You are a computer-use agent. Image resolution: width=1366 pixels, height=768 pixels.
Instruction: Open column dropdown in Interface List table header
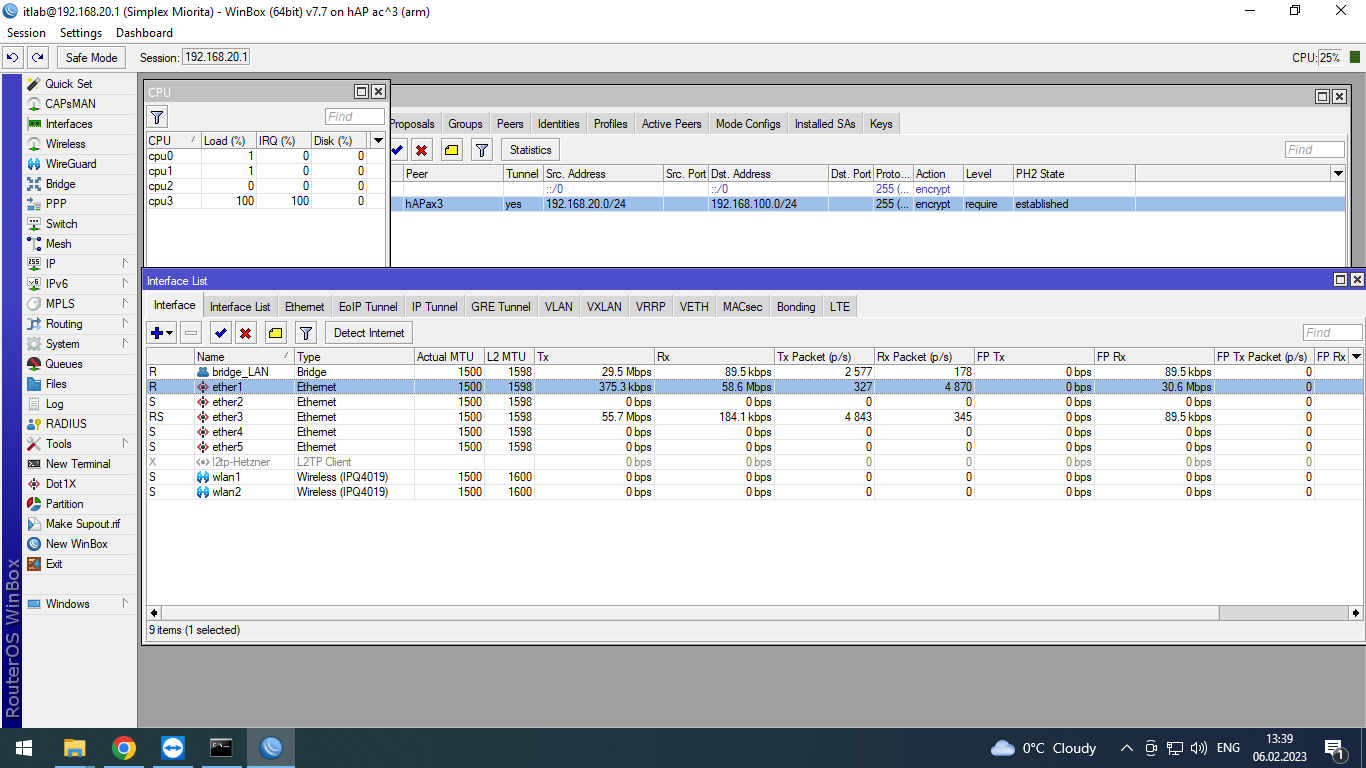coord(1356,357)
